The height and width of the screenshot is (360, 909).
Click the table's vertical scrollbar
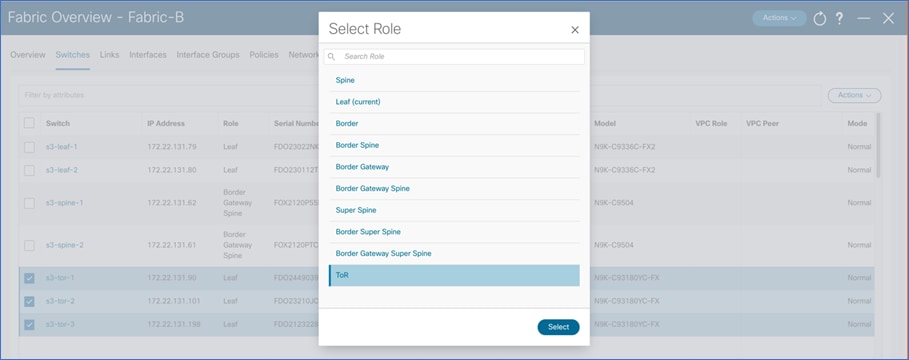[878, 146]
